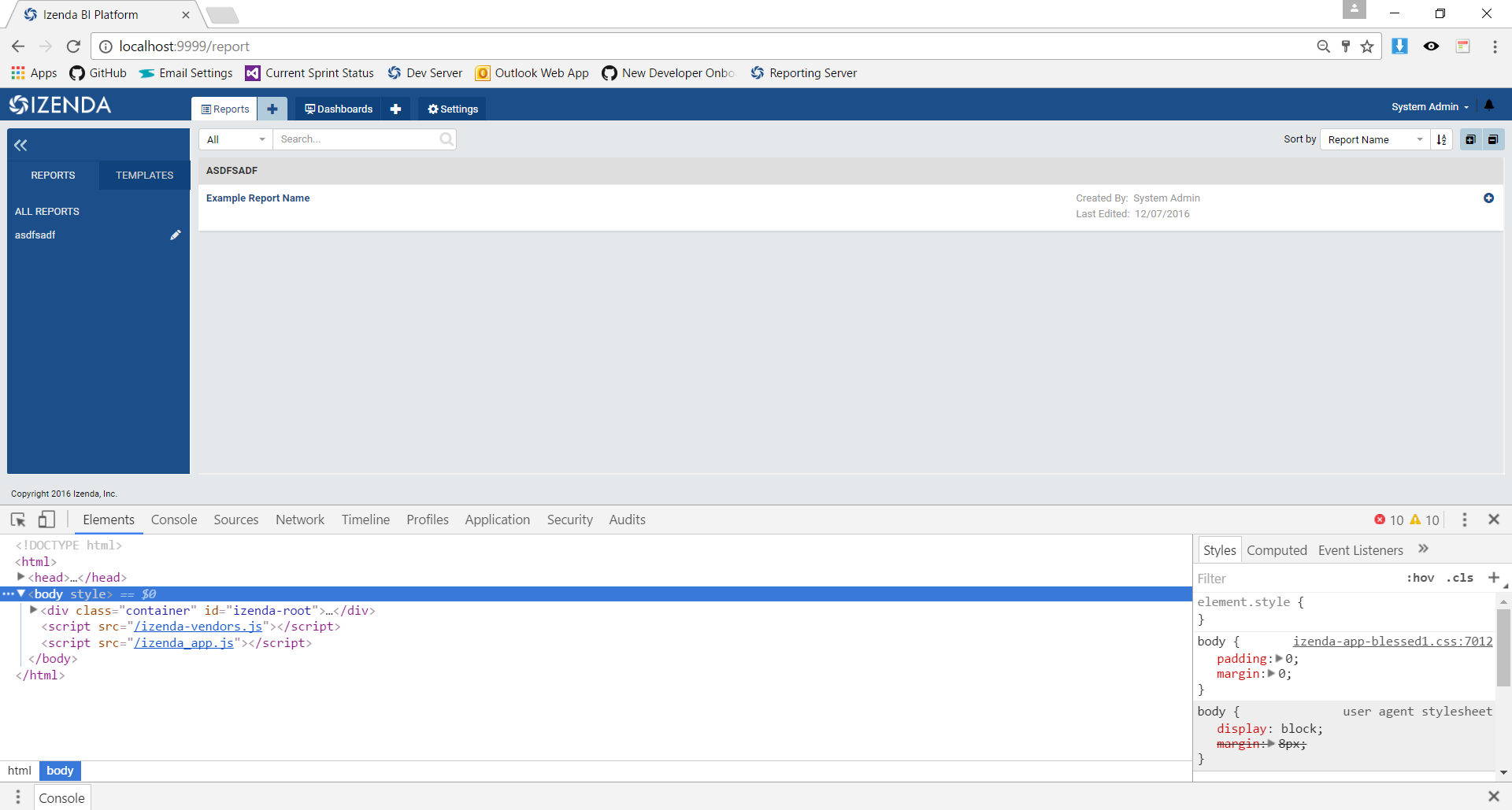This screenshot has height=810, width=1512.
Task: Click the errors count badge in DevTools
Action: click(x=1389, y=520)
